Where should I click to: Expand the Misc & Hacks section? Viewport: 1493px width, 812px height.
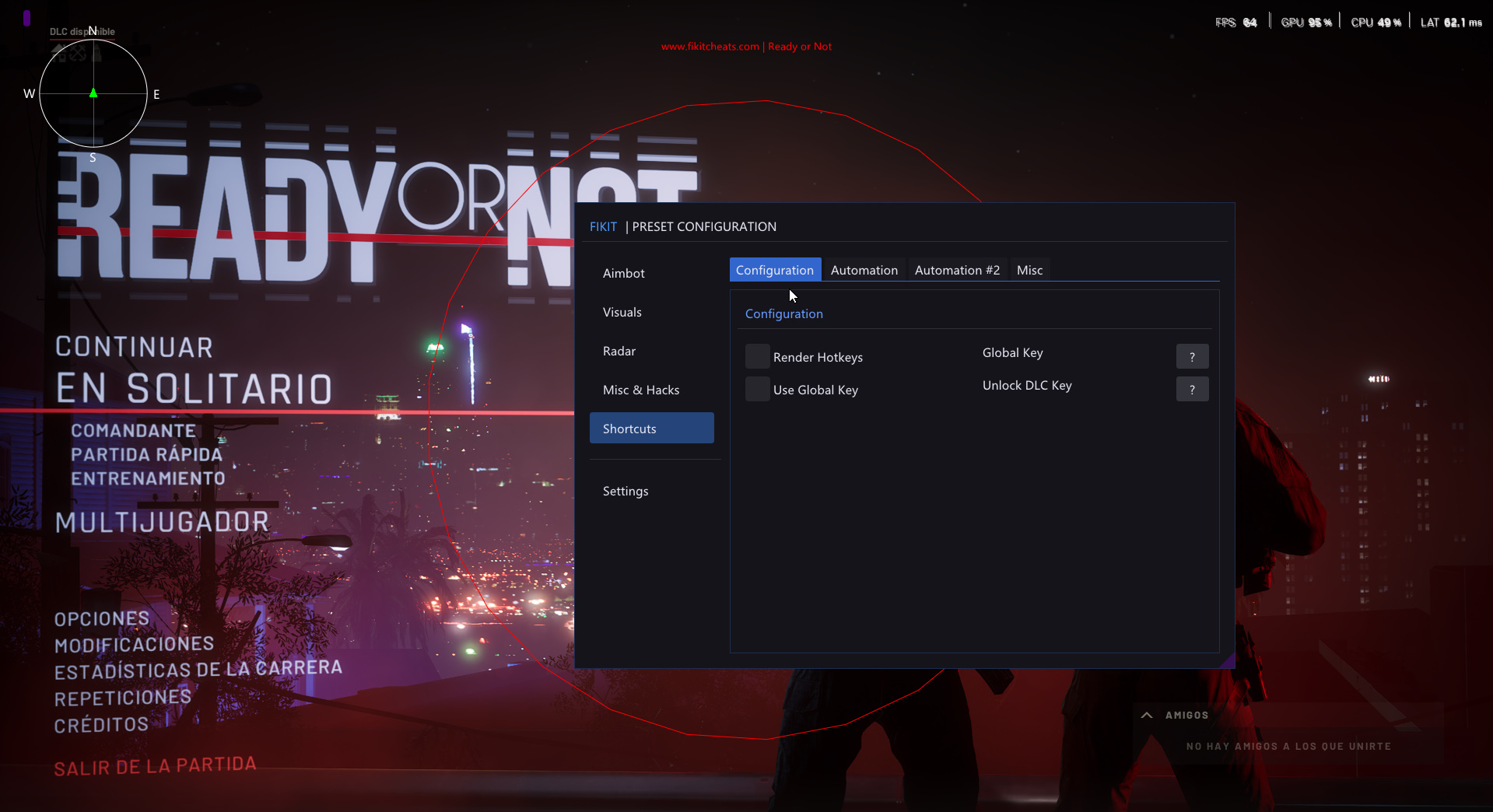(x=641, y=390)
